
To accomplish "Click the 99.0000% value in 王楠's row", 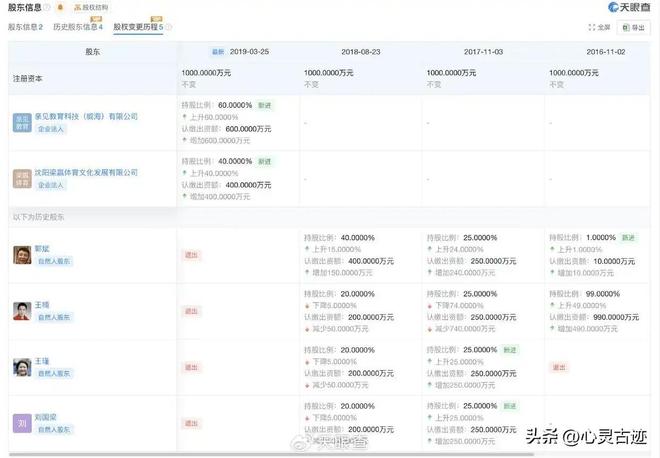I will coord(603,294).
